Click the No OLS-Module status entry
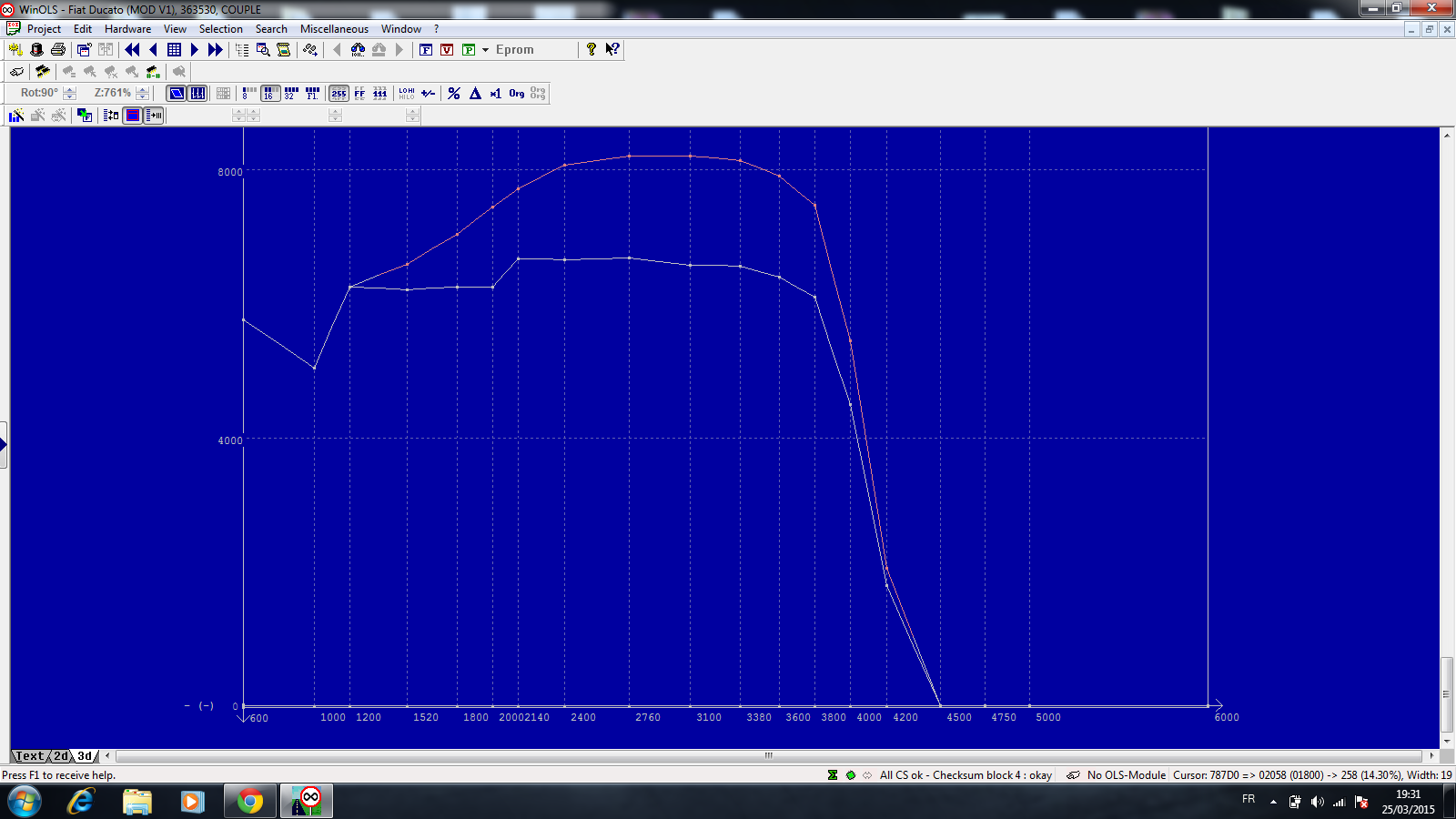The height and width of the screenshot is (819, 1456). click(1127, 775)
